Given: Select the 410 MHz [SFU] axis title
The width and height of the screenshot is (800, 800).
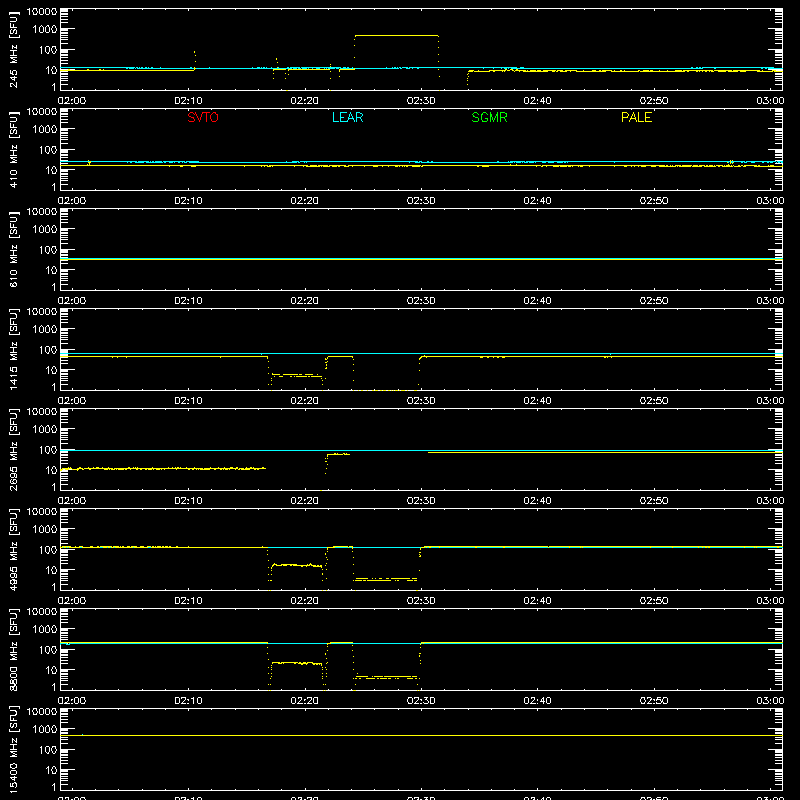Looking at the screenshot, I should point(14,150).
